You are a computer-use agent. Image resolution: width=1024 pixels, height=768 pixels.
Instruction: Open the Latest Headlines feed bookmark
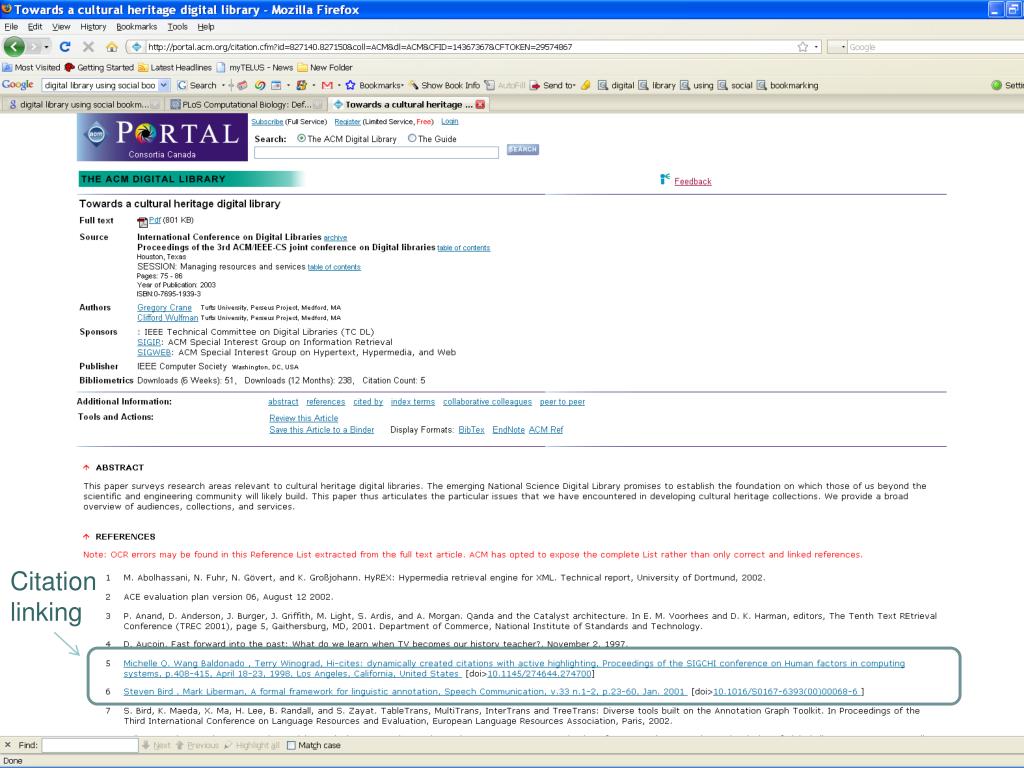point(174,67)
